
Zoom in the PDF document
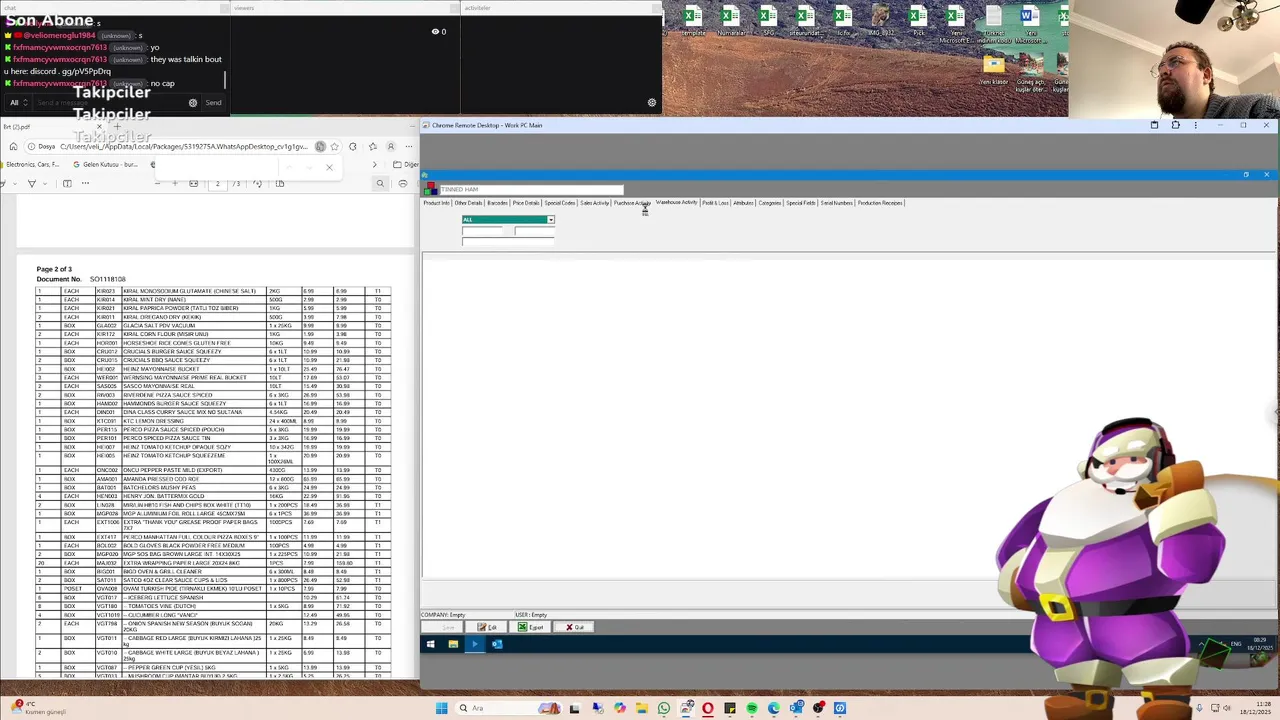[175, 183]
